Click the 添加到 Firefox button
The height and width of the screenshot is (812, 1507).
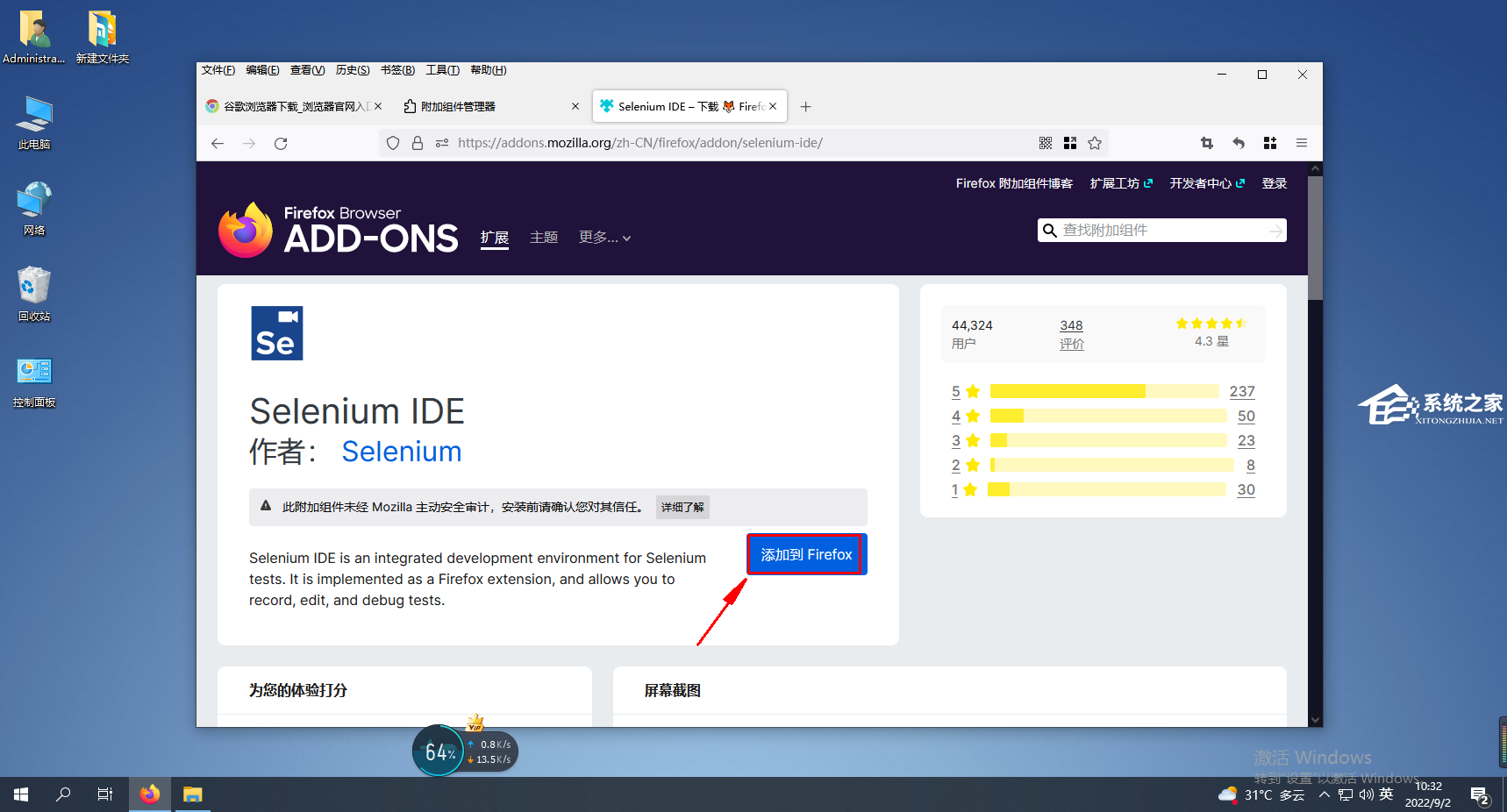(x=806, y=554)
